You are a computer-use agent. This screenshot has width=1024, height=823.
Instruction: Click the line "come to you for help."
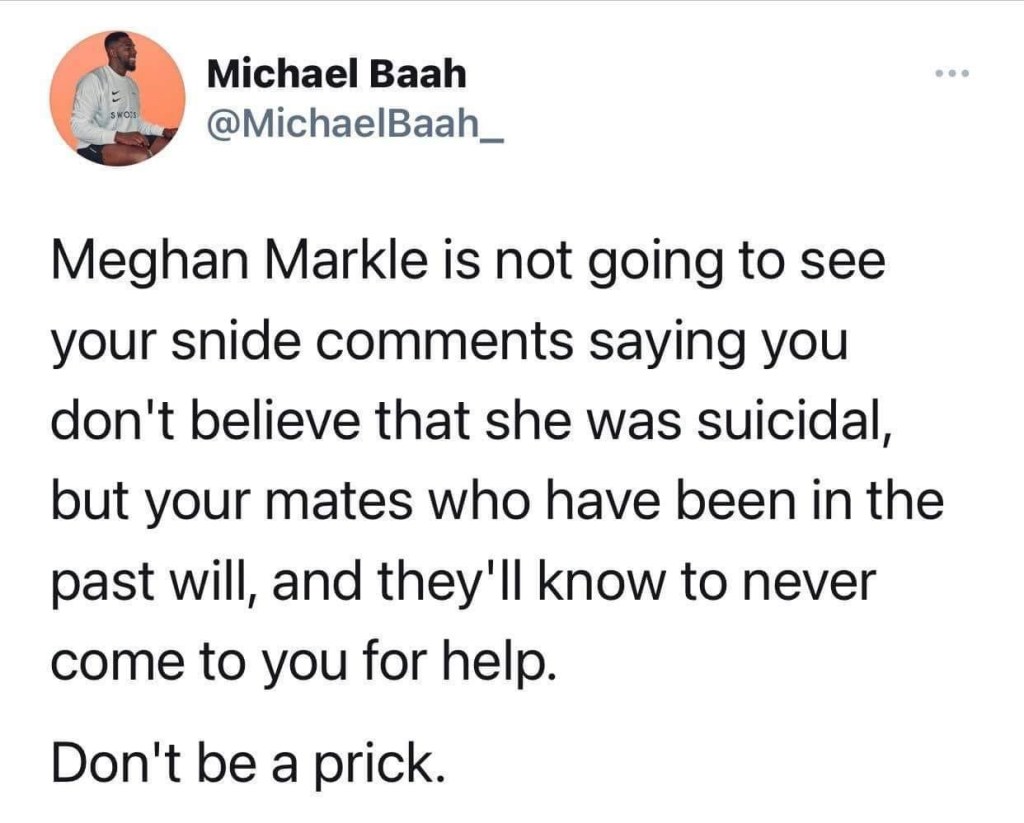click(x=301, y=660)
